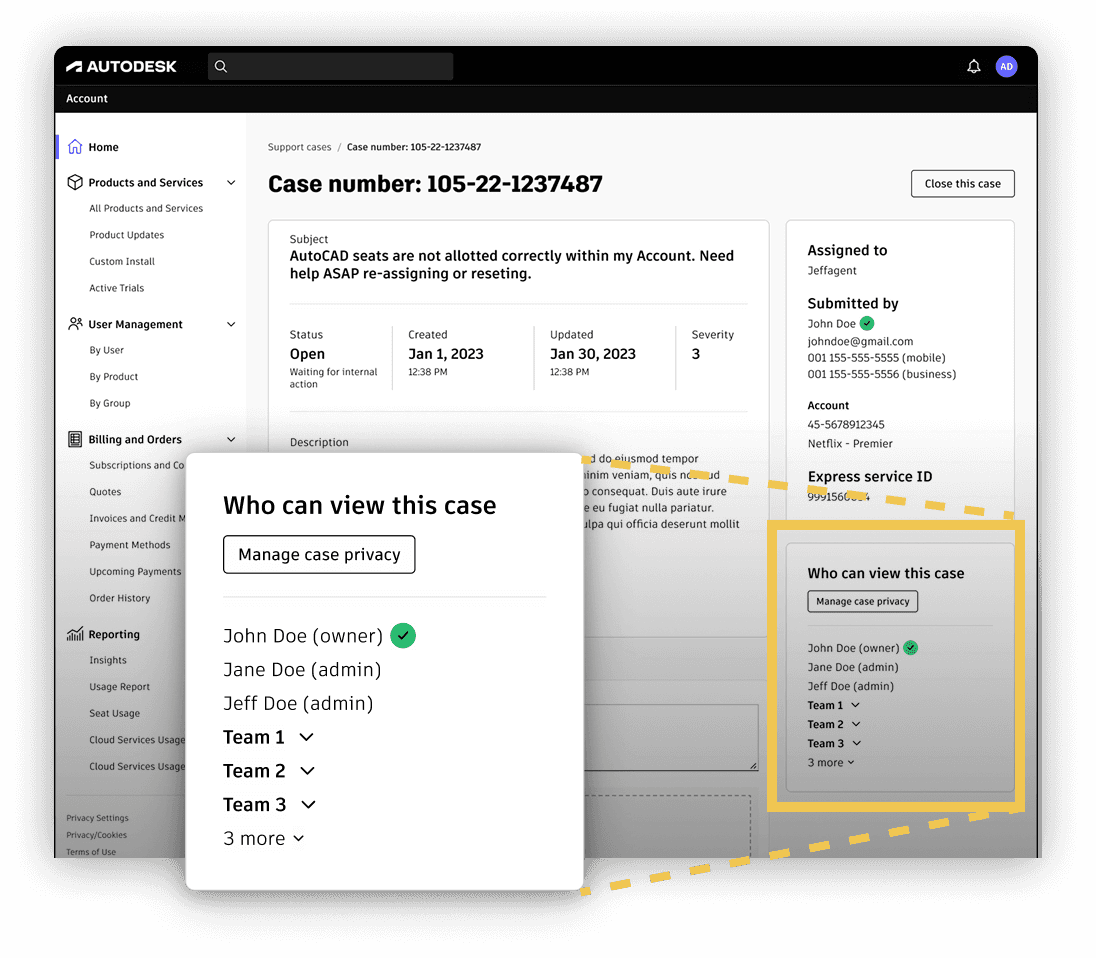Viewport: 1096px width, 958px height.
Task: Select By Product under User Management
Action: [113, 377]
